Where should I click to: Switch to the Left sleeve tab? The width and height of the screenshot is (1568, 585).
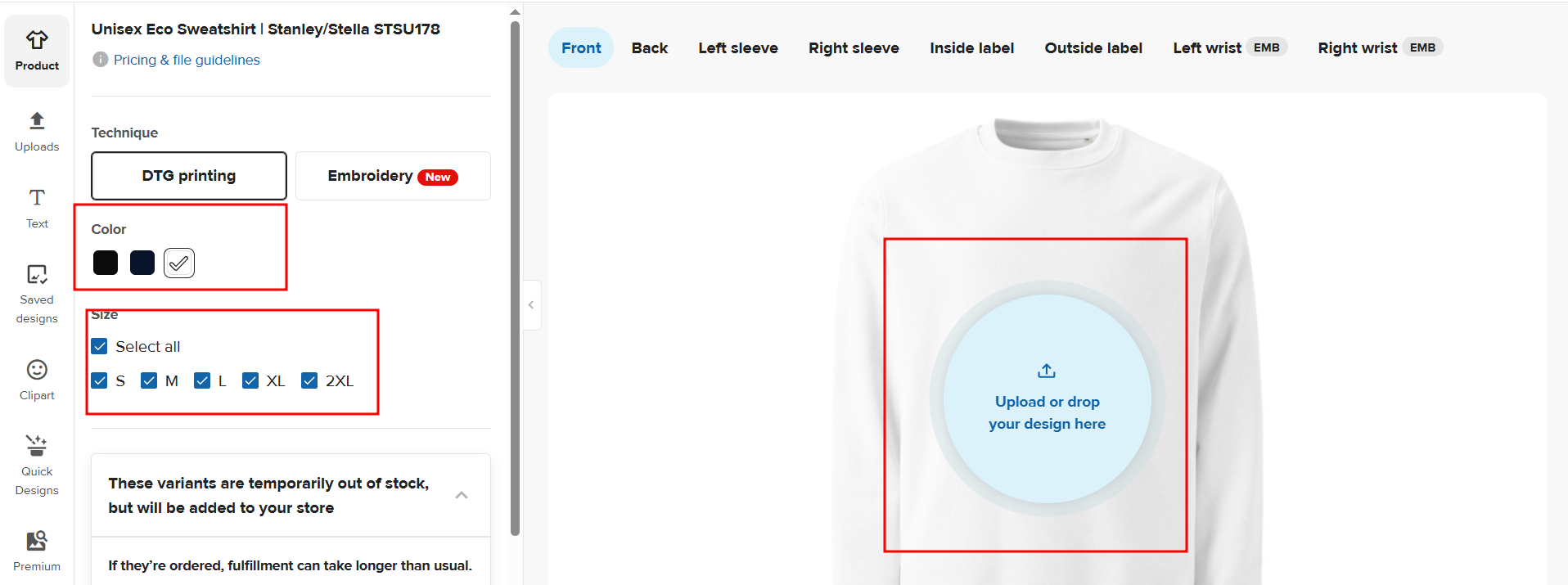[737, 48]
